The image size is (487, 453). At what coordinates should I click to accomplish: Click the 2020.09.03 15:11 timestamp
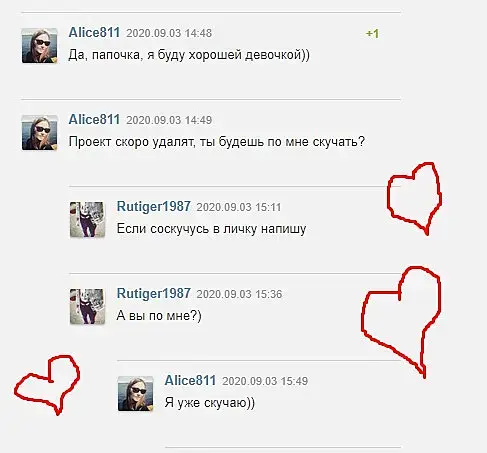(239, 207)
